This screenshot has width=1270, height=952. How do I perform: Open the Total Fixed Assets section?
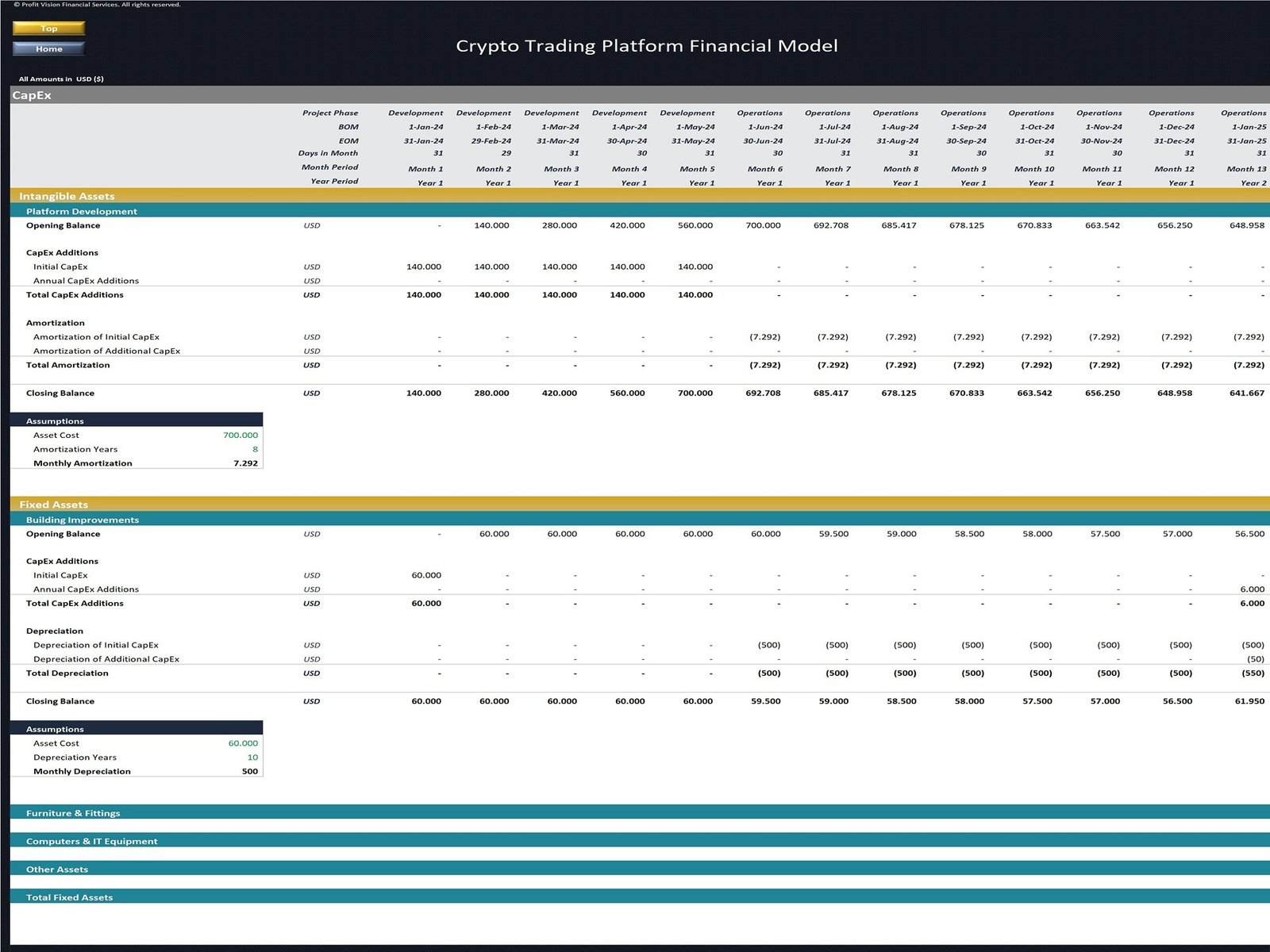tap(69, 897)
